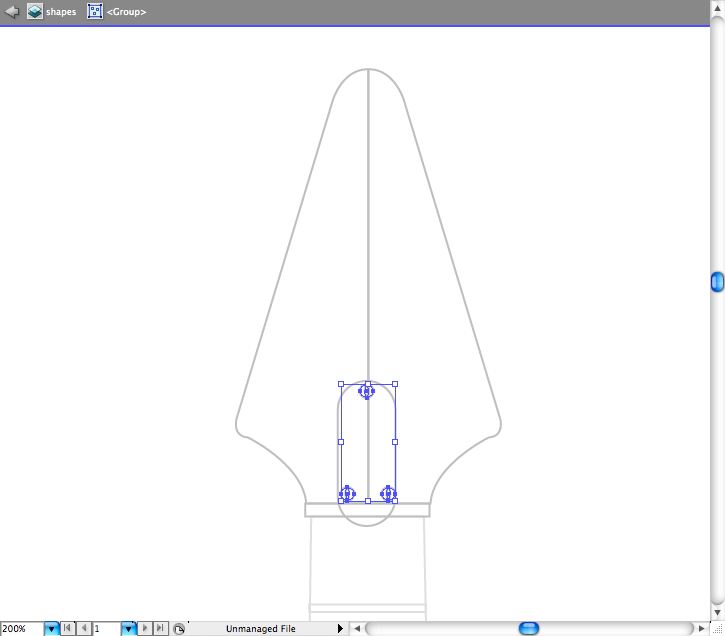
Task: Open the artboard number dropdown
Action: coord(128,628)
